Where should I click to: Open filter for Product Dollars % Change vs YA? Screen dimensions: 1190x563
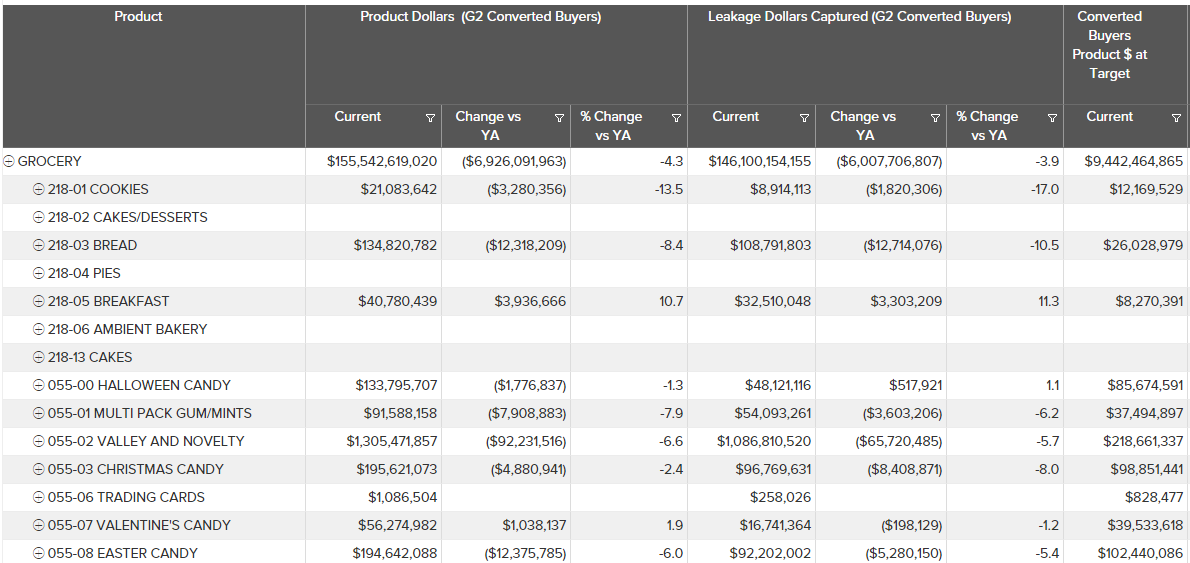coord(676,118)
